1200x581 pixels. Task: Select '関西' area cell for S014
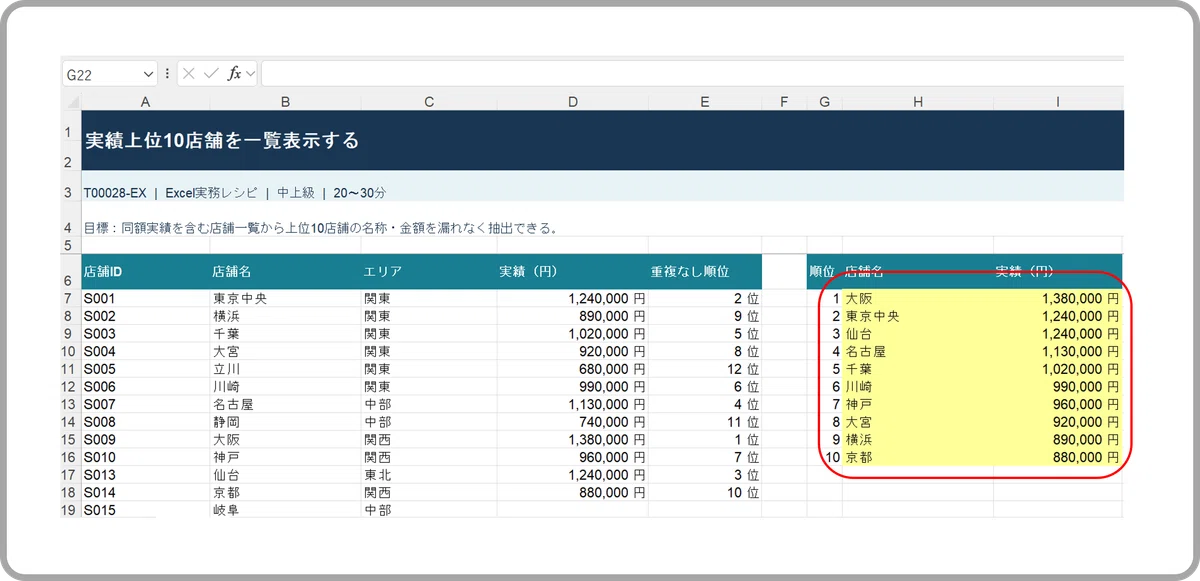(x=429, y=492)
